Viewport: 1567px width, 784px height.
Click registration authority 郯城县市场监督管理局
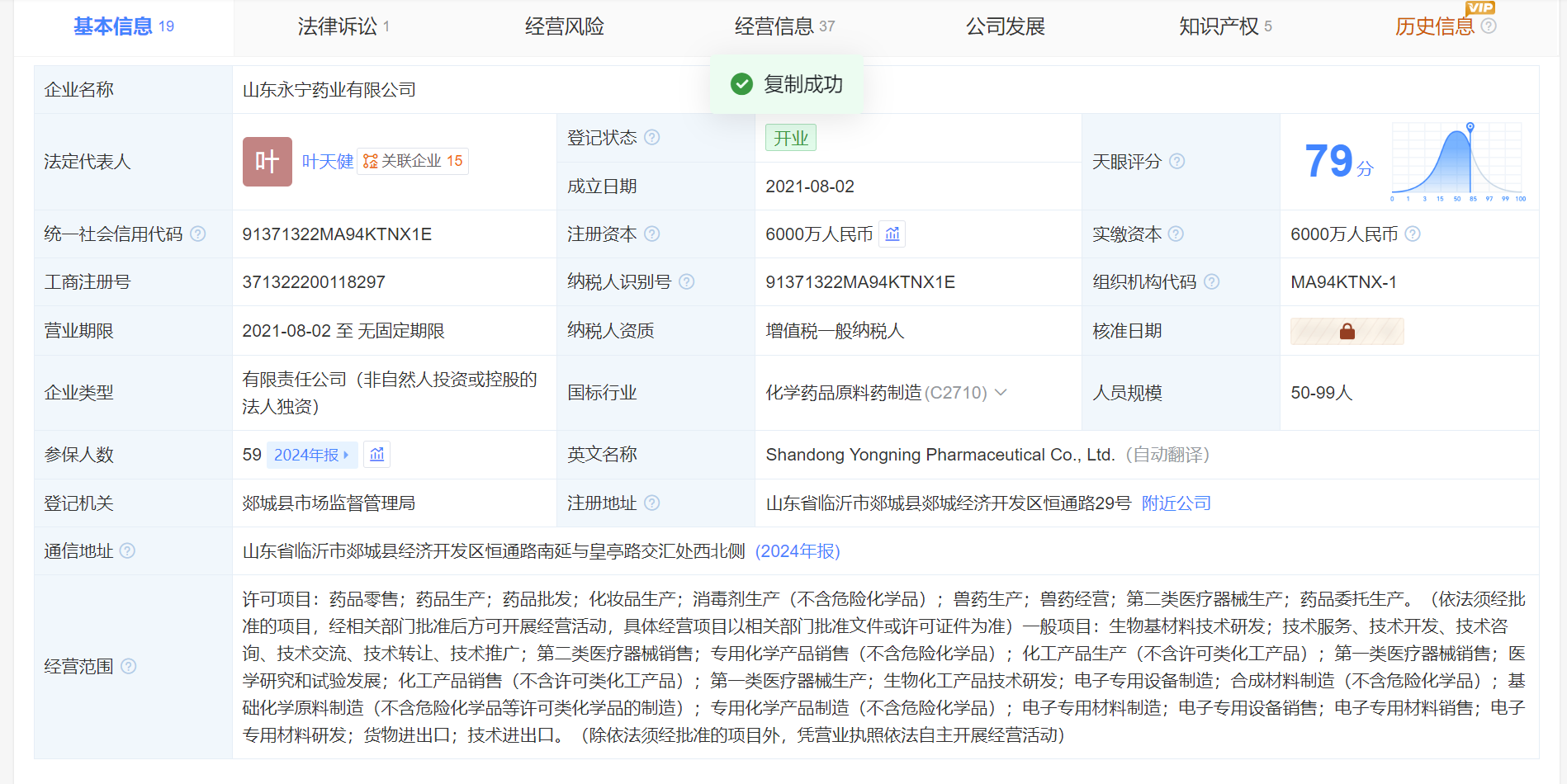(329, 503)
